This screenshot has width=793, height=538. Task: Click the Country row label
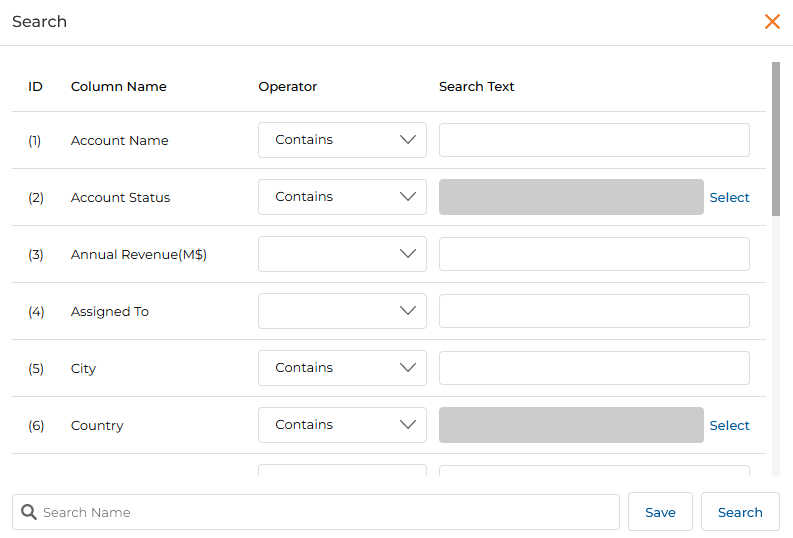(x=97, y=426)
